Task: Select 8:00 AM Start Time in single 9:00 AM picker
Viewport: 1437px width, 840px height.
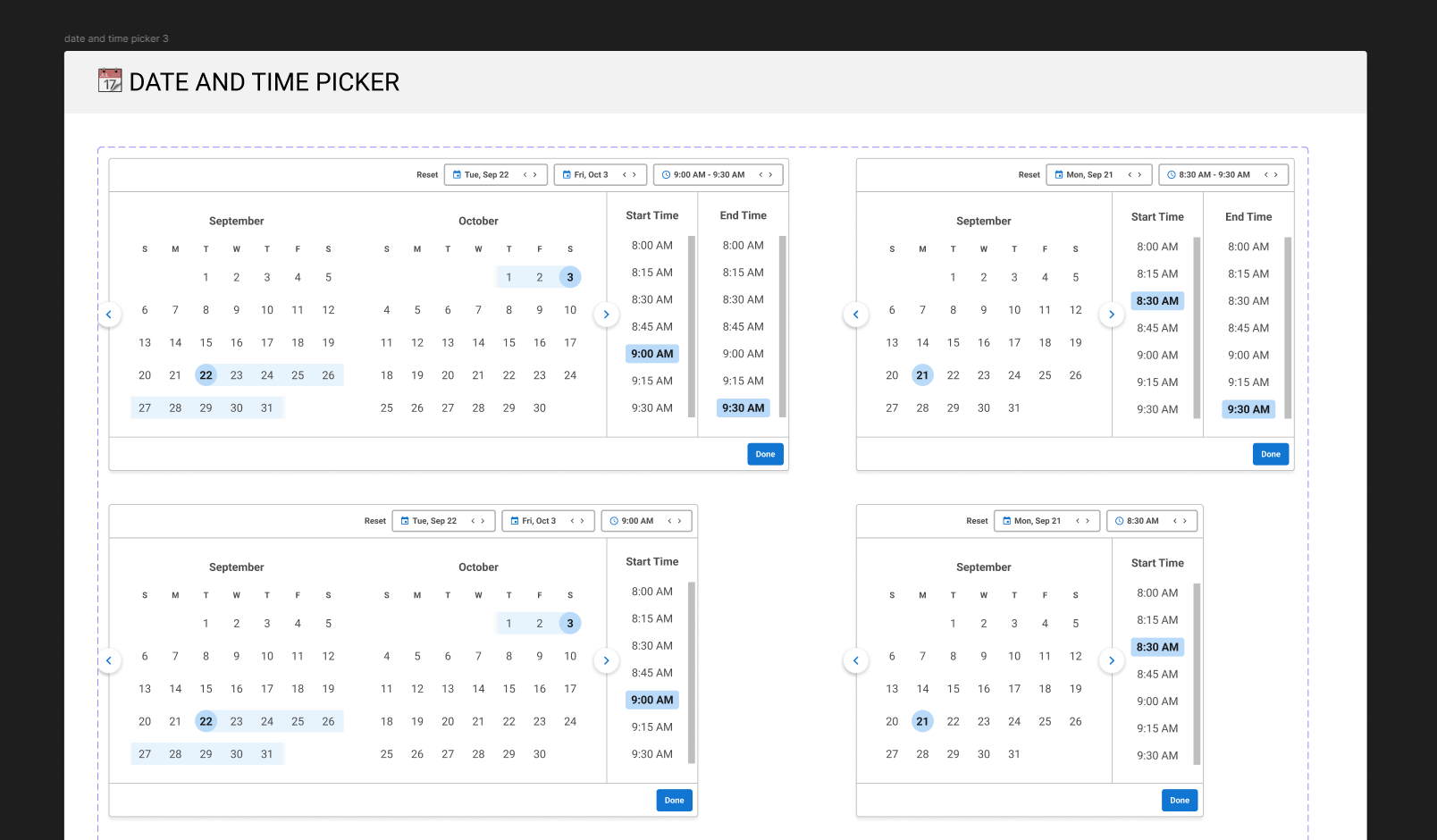Action: point(652,592)
